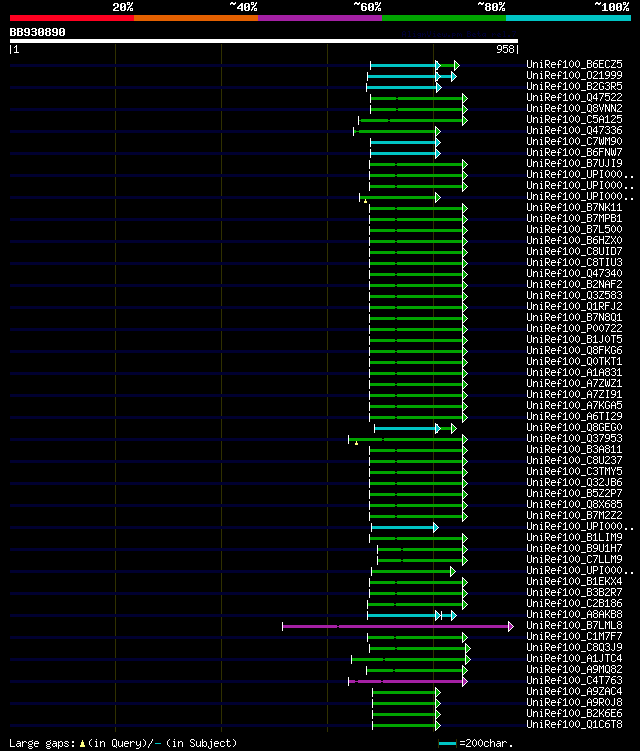Open hit UniRef100_Q47522

tap(574, 97)
